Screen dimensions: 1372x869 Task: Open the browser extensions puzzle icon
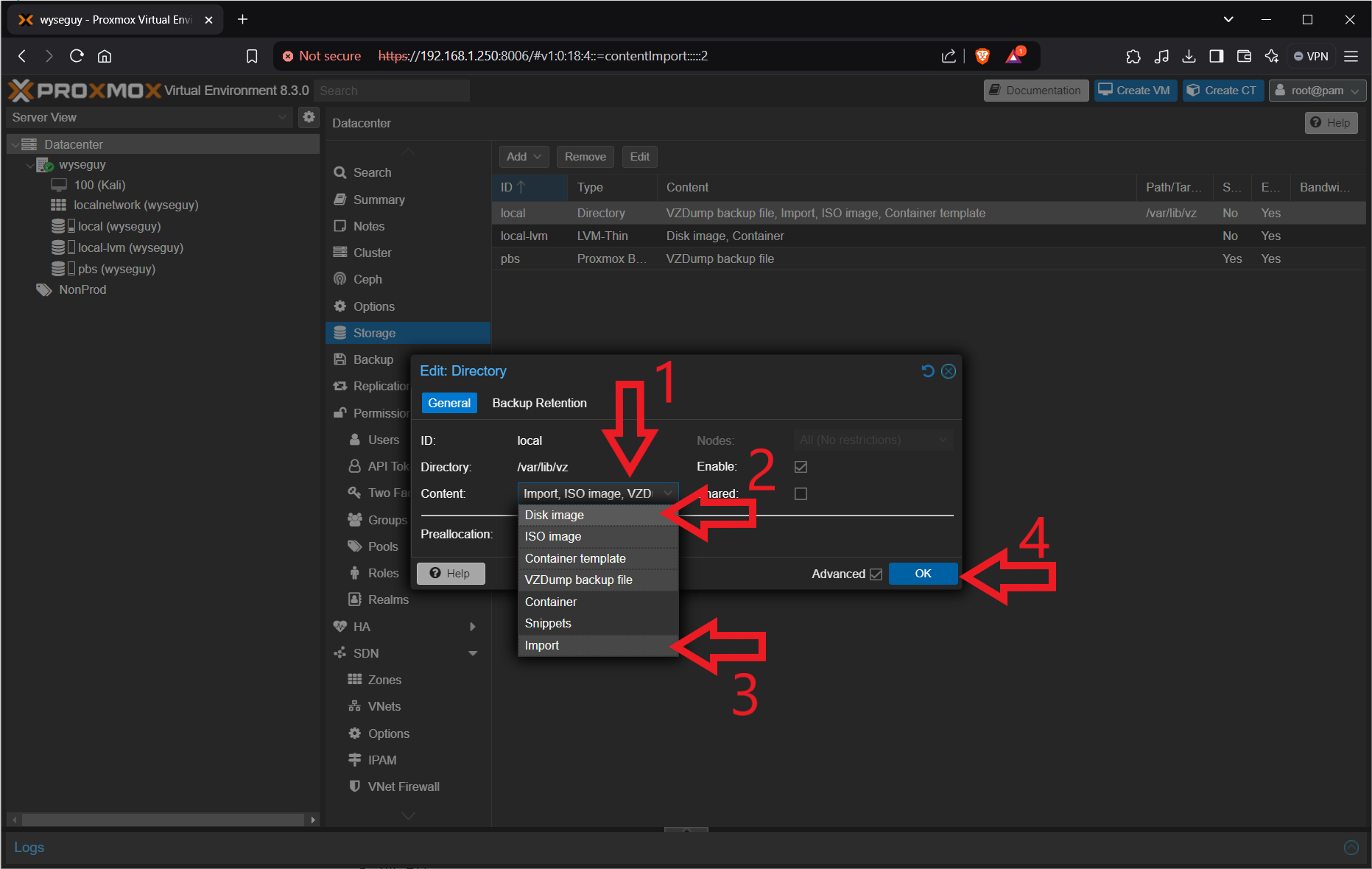coord(1133,56)
